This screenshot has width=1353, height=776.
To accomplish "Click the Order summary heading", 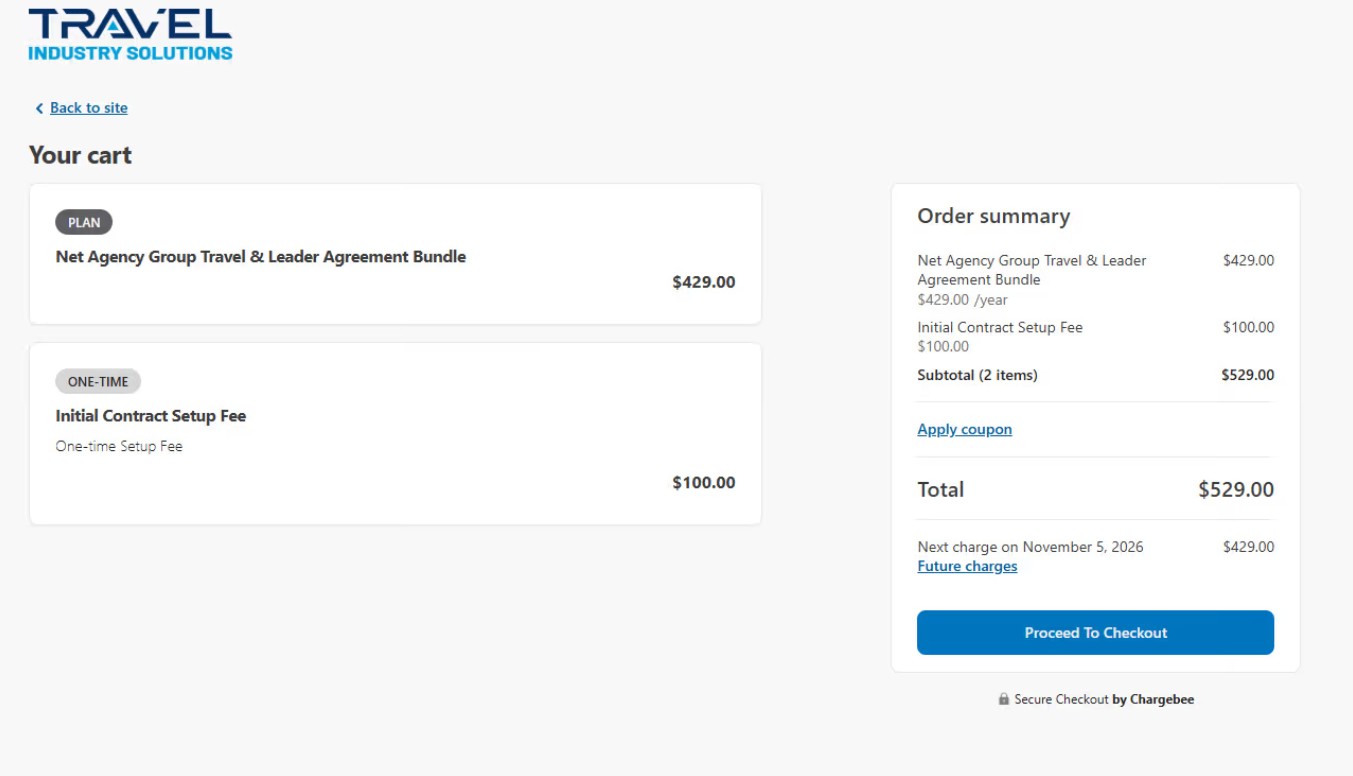I will (x=993, y=216).
